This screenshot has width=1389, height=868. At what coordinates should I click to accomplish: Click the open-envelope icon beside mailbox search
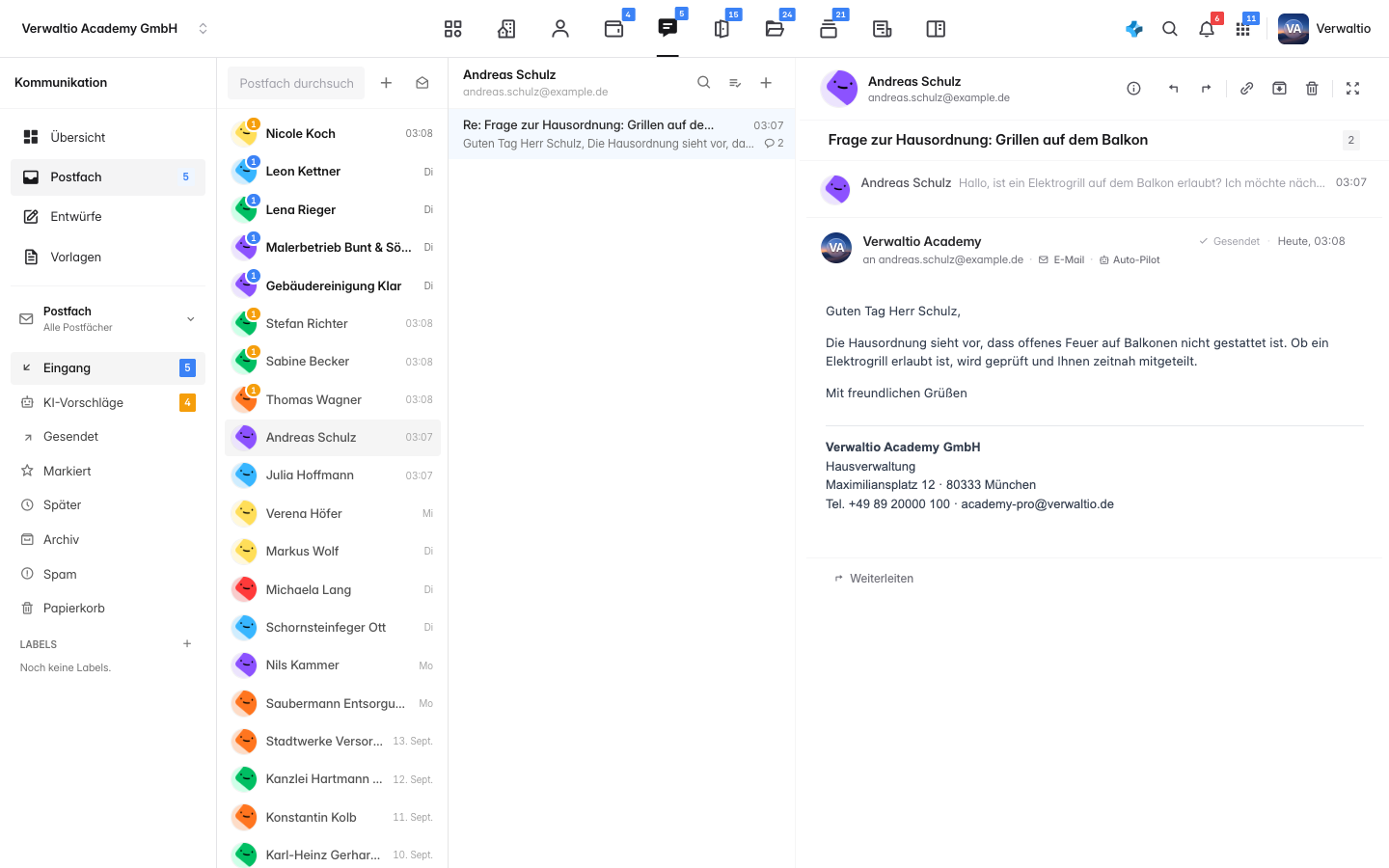coord(422,83)
